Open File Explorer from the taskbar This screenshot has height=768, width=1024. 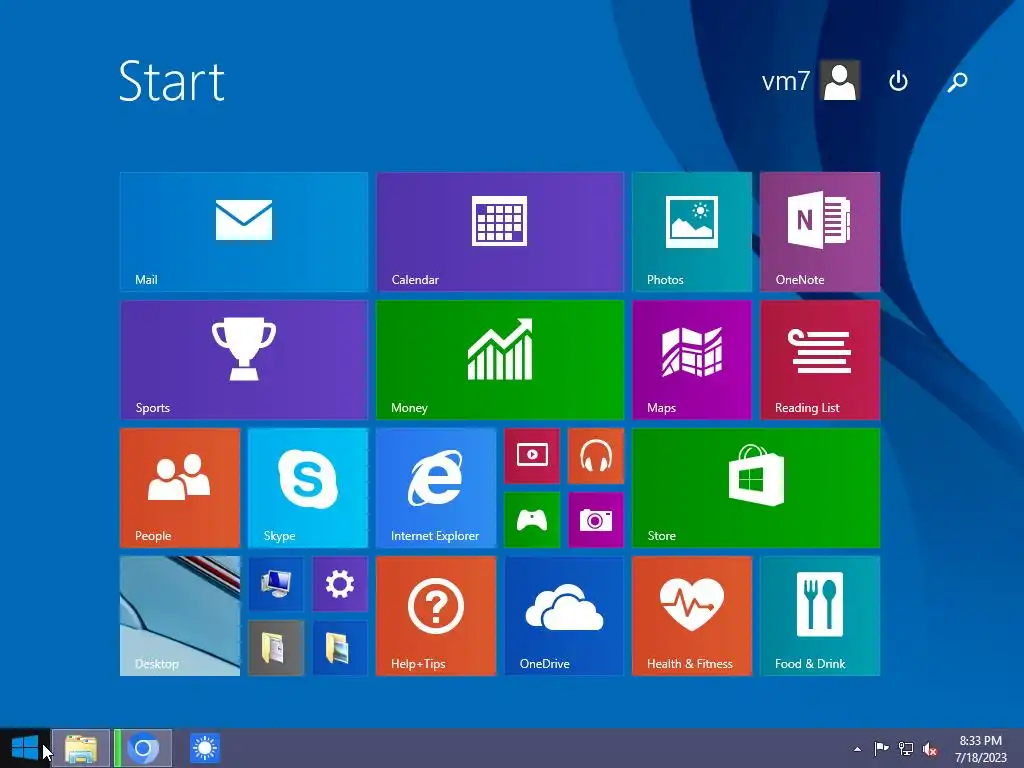point(81,748)
